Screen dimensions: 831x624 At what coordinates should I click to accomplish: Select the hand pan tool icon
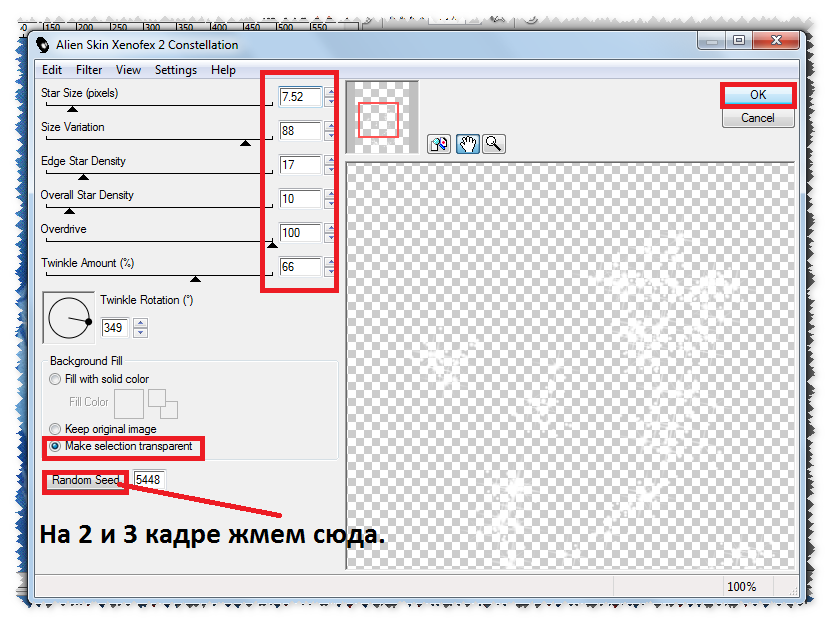pyautogui.click(x=467, y=144)
